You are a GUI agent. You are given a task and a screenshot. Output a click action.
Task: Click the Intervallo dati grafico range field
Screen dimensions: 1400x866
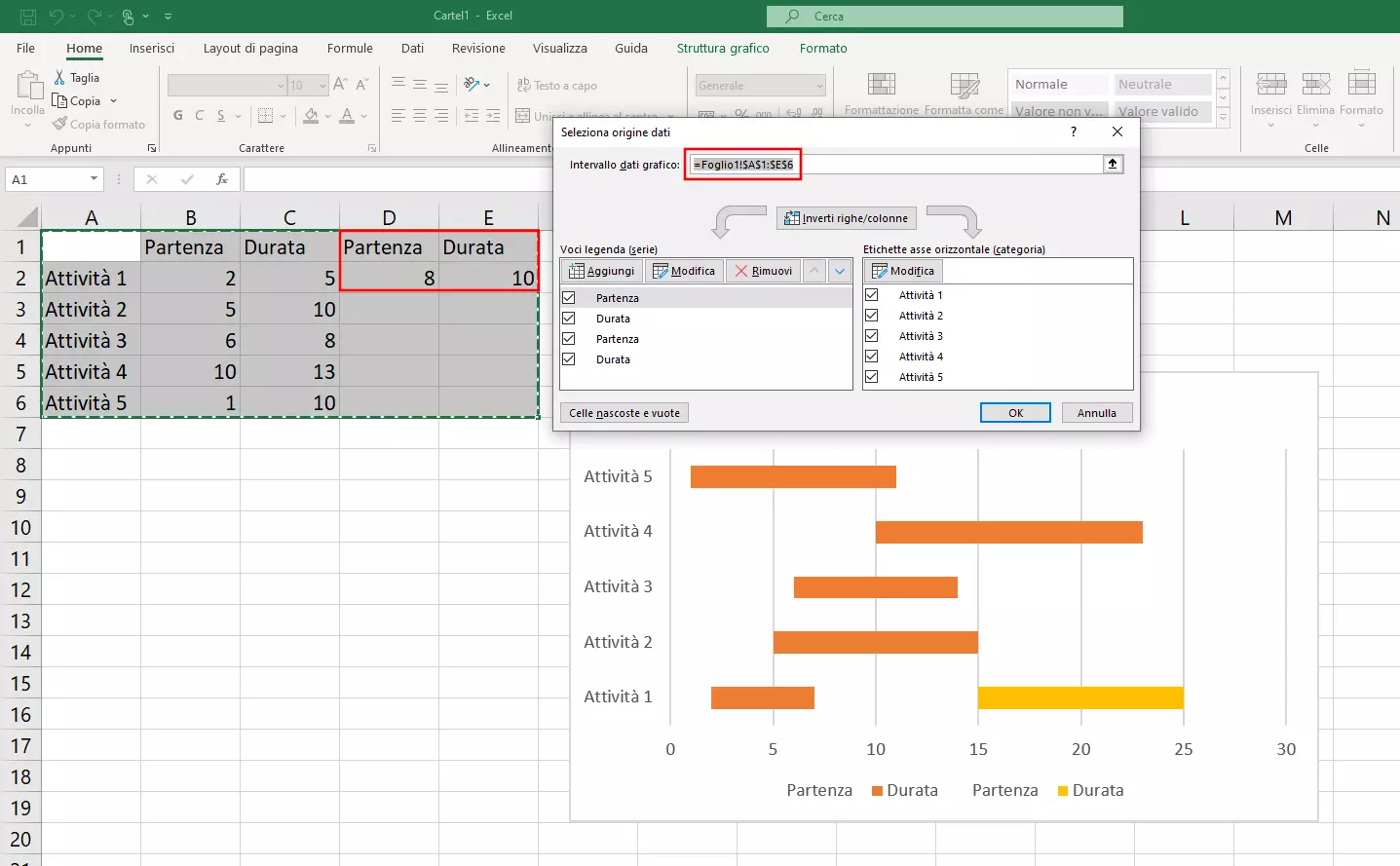click(894, 164)
